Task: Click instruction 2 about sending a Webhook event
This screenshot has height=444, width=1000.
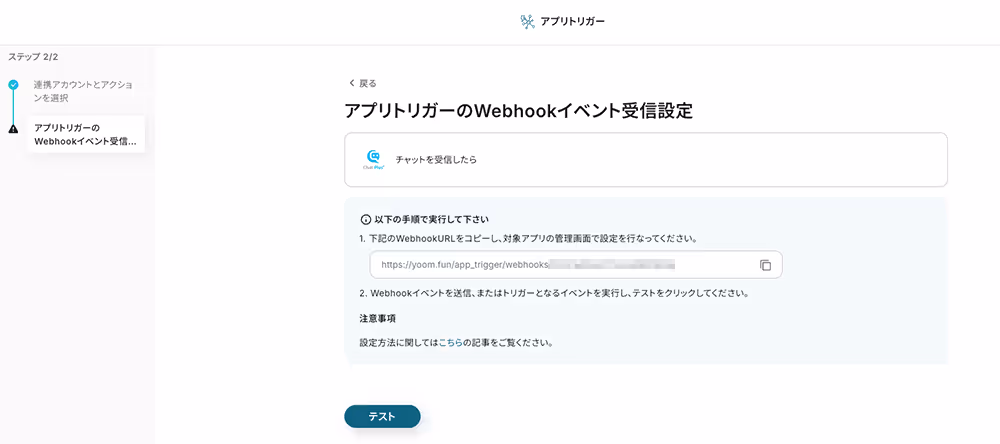Action: pos(554,294)
